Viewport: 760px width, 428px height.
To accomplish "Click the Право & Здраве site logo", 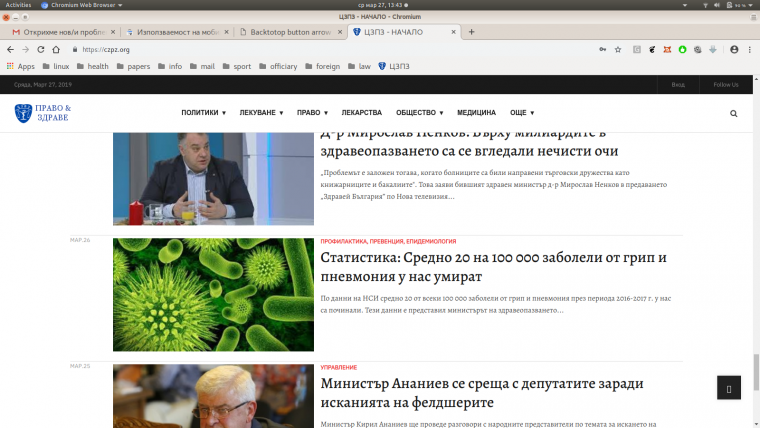I will 43,113.
